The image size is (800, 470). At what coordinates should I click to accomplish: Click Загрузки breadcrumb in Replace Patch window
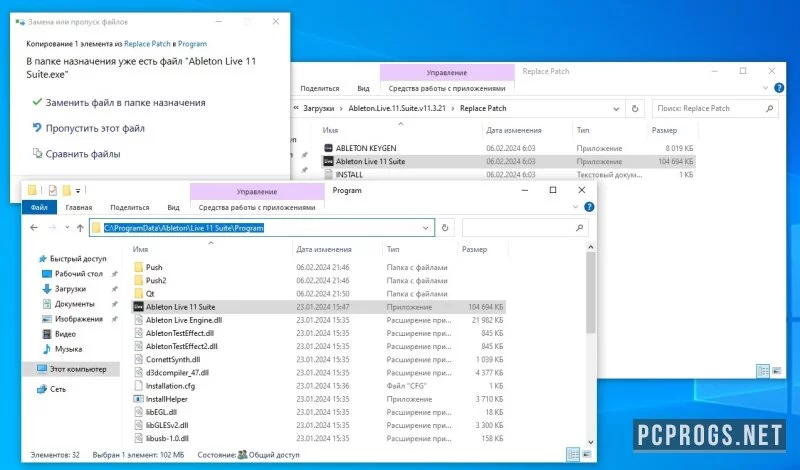pos(319,108)
